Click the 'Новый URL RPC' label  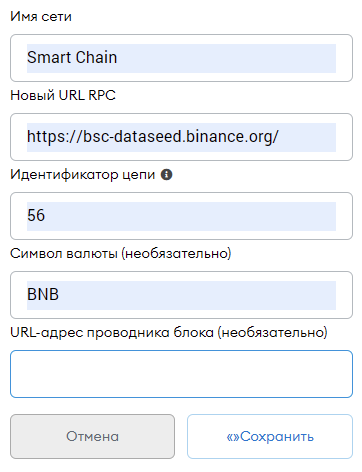(x=63, y=95)
